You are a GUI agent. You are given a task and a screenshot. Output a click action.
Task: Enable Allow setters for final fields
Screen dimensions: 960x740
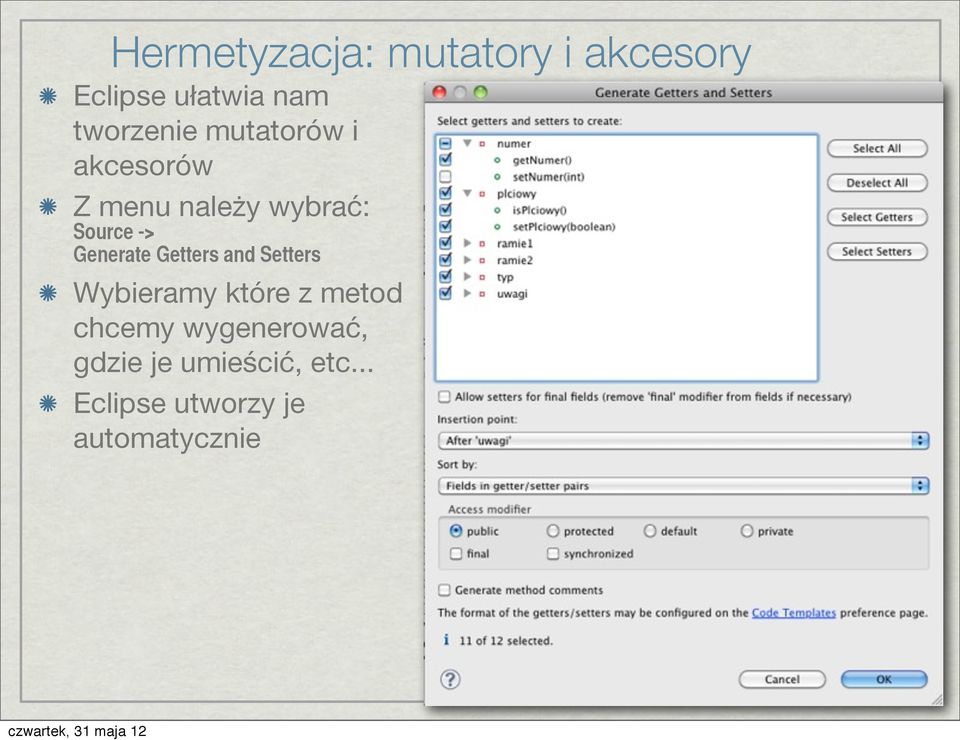[x=444, y=397]
